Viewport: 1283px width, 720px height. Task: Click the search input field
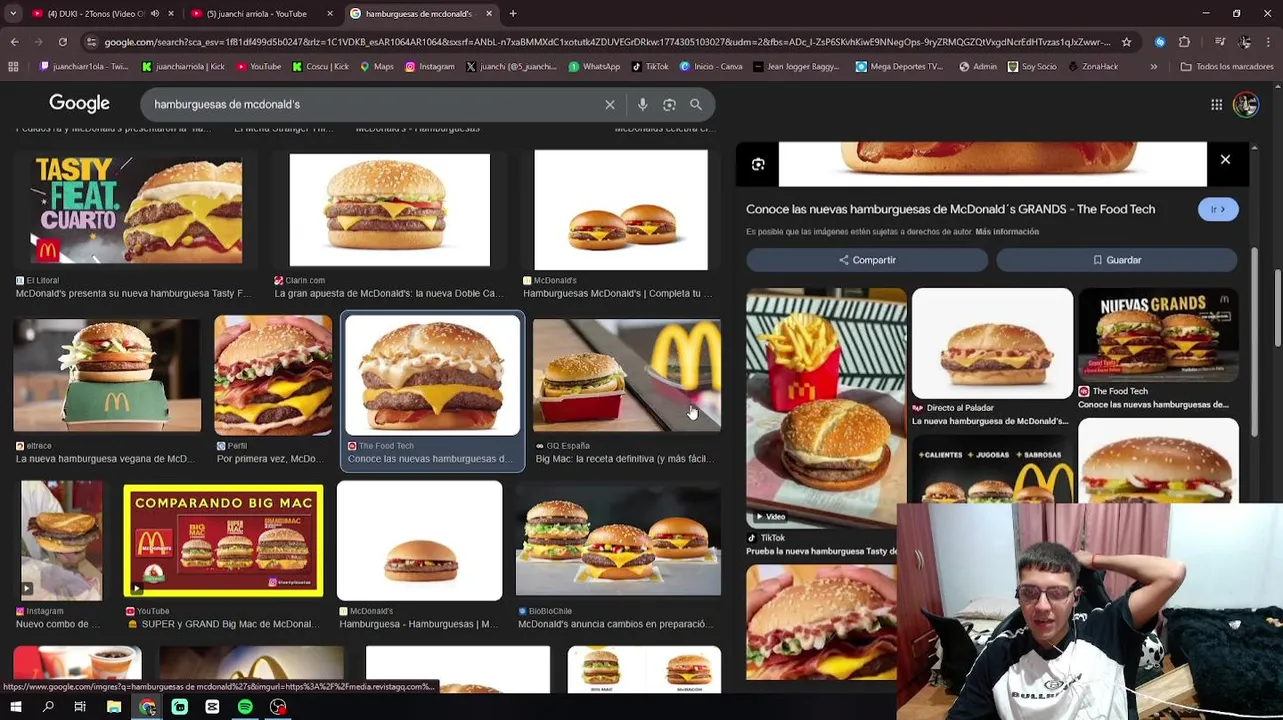[x=375, y=104]
